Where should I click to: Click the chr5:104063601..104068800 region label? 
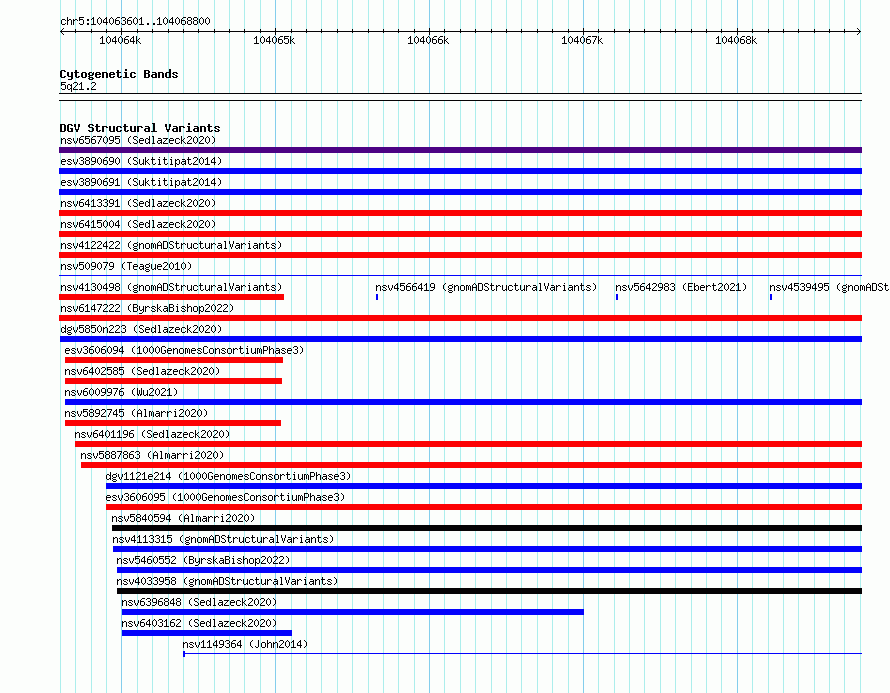[135, 21]
